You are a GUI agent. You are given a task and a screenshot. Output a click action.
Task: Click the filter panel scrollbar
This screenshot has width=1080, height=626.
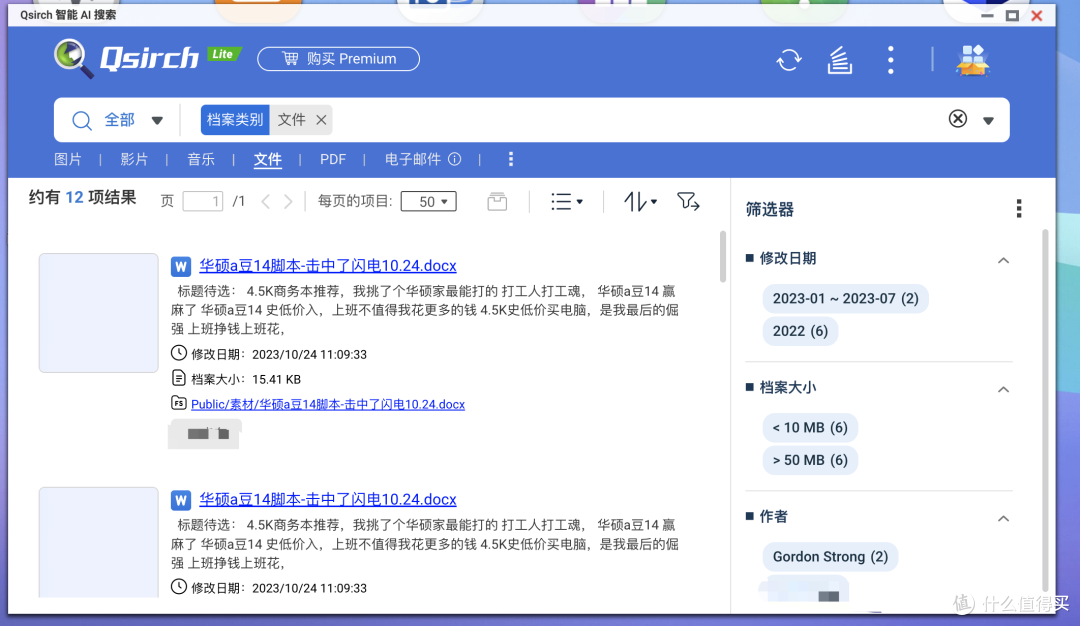click(x=1045, y=410)
